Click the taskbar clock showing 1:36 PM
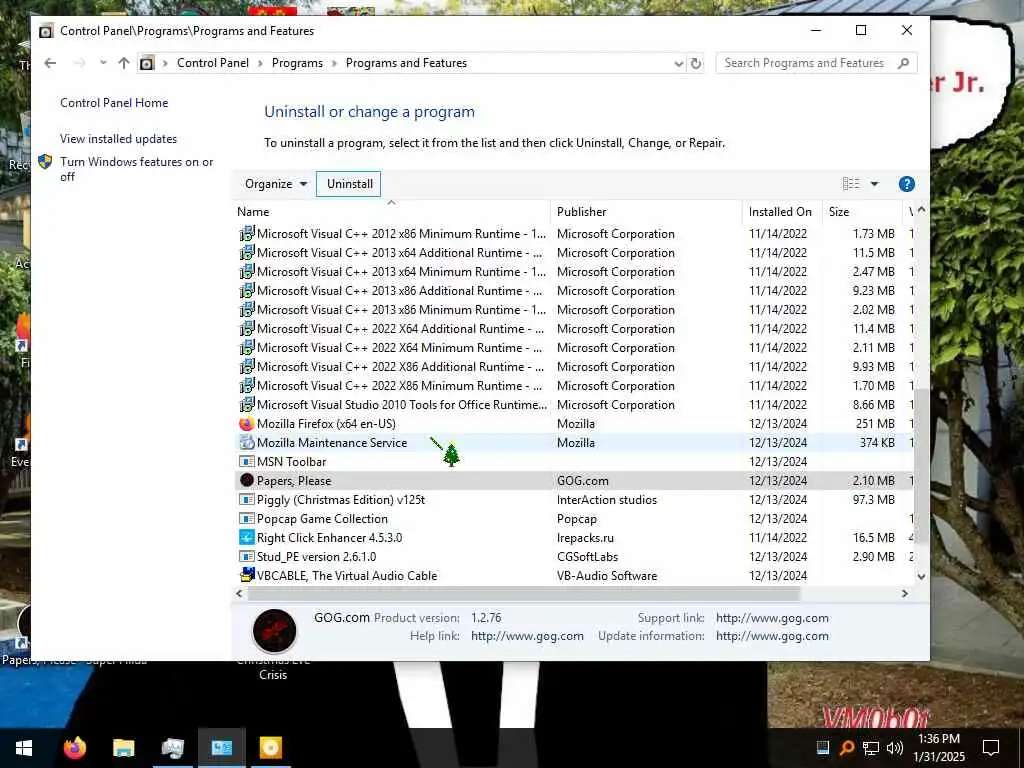 click(x=938, y=748)
